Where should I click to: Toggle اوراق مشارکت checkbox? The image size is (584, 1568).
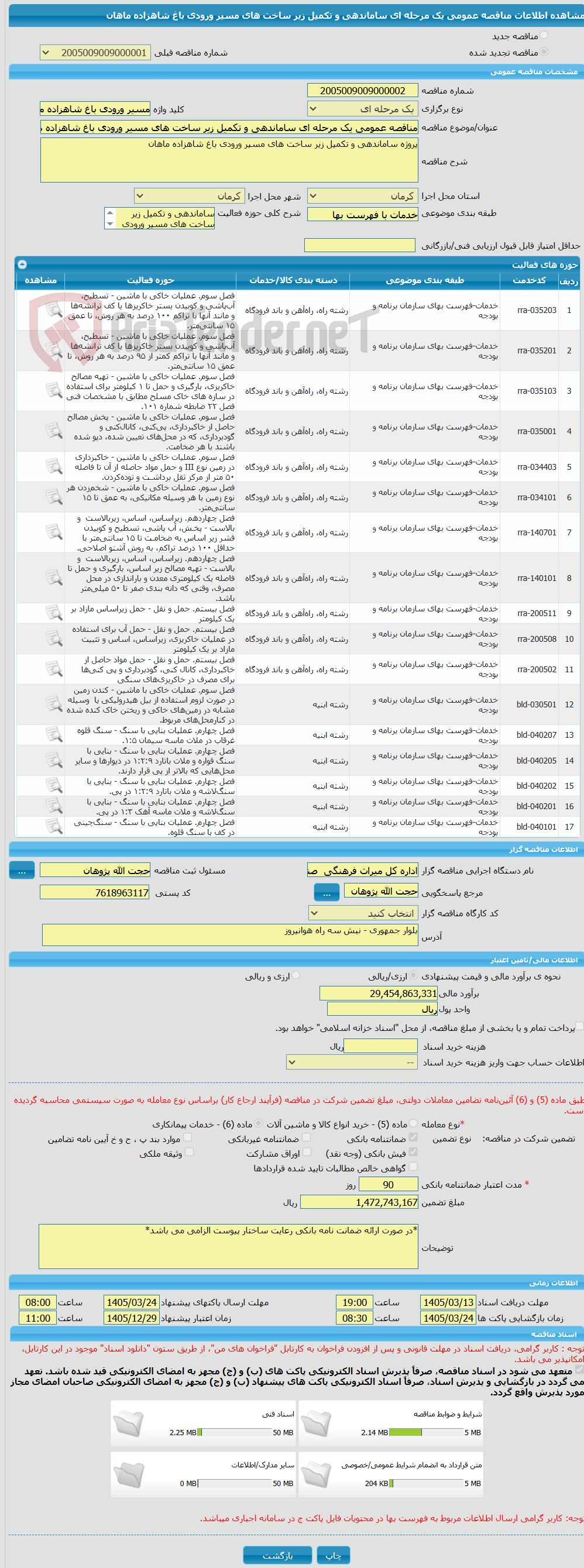pyautogui.click(x=307, y=1151)
